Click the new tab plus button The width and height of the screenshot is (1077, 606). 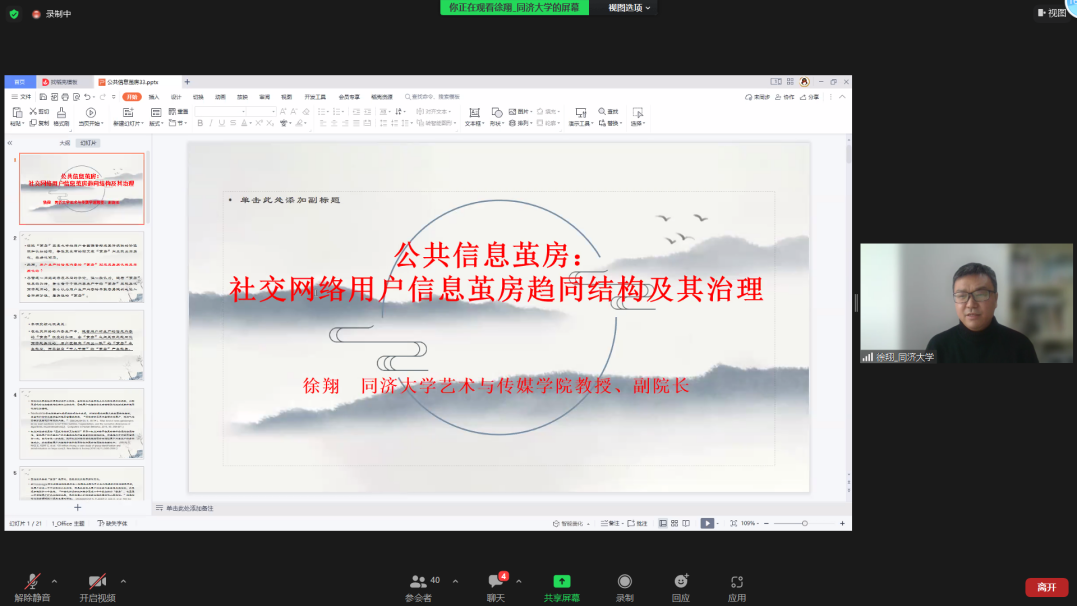(x=187, y=82)
